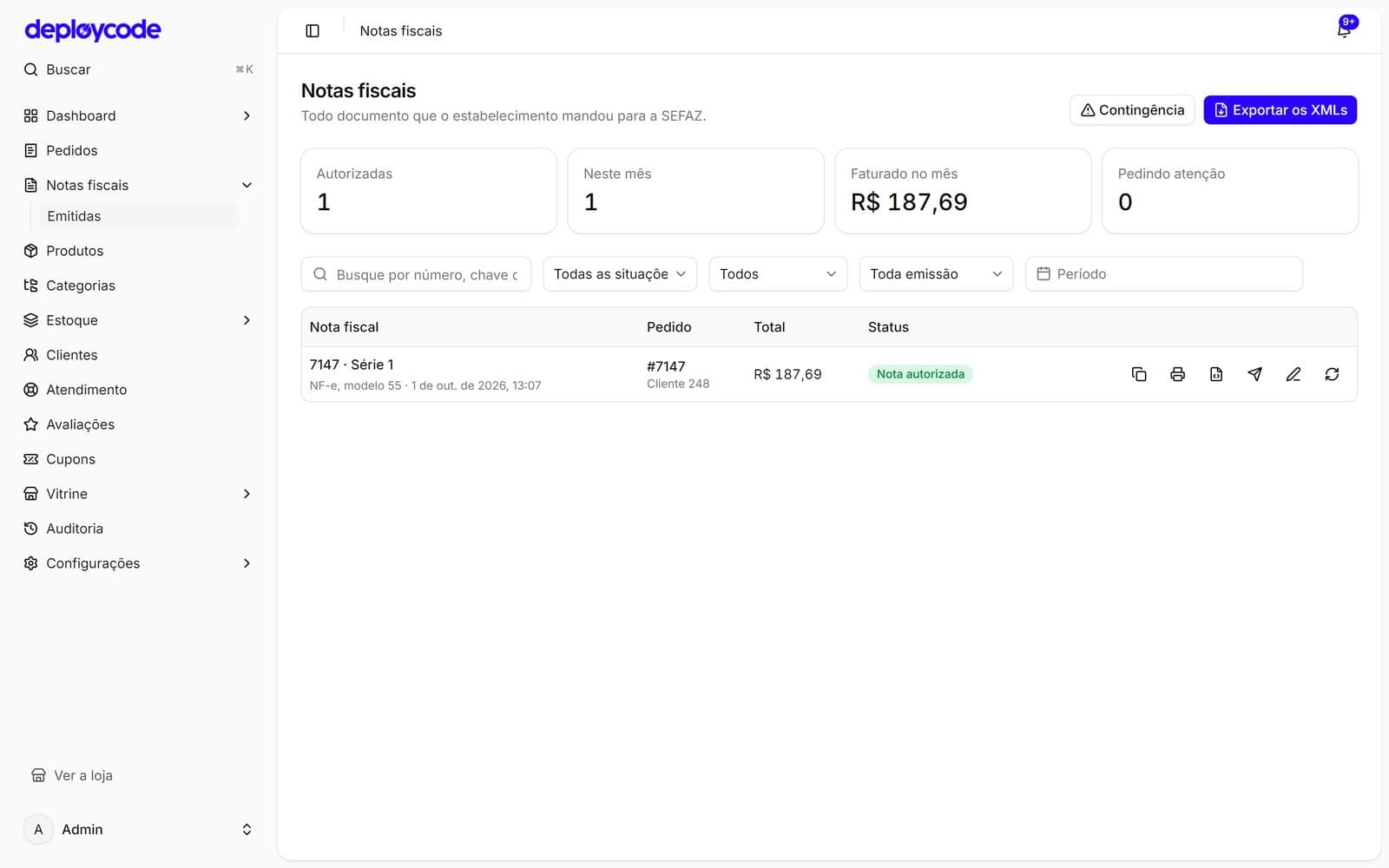Focus the nota search input field
Image resolution: width=1389 pixels, height=868 pixels.
coord(416,274)
